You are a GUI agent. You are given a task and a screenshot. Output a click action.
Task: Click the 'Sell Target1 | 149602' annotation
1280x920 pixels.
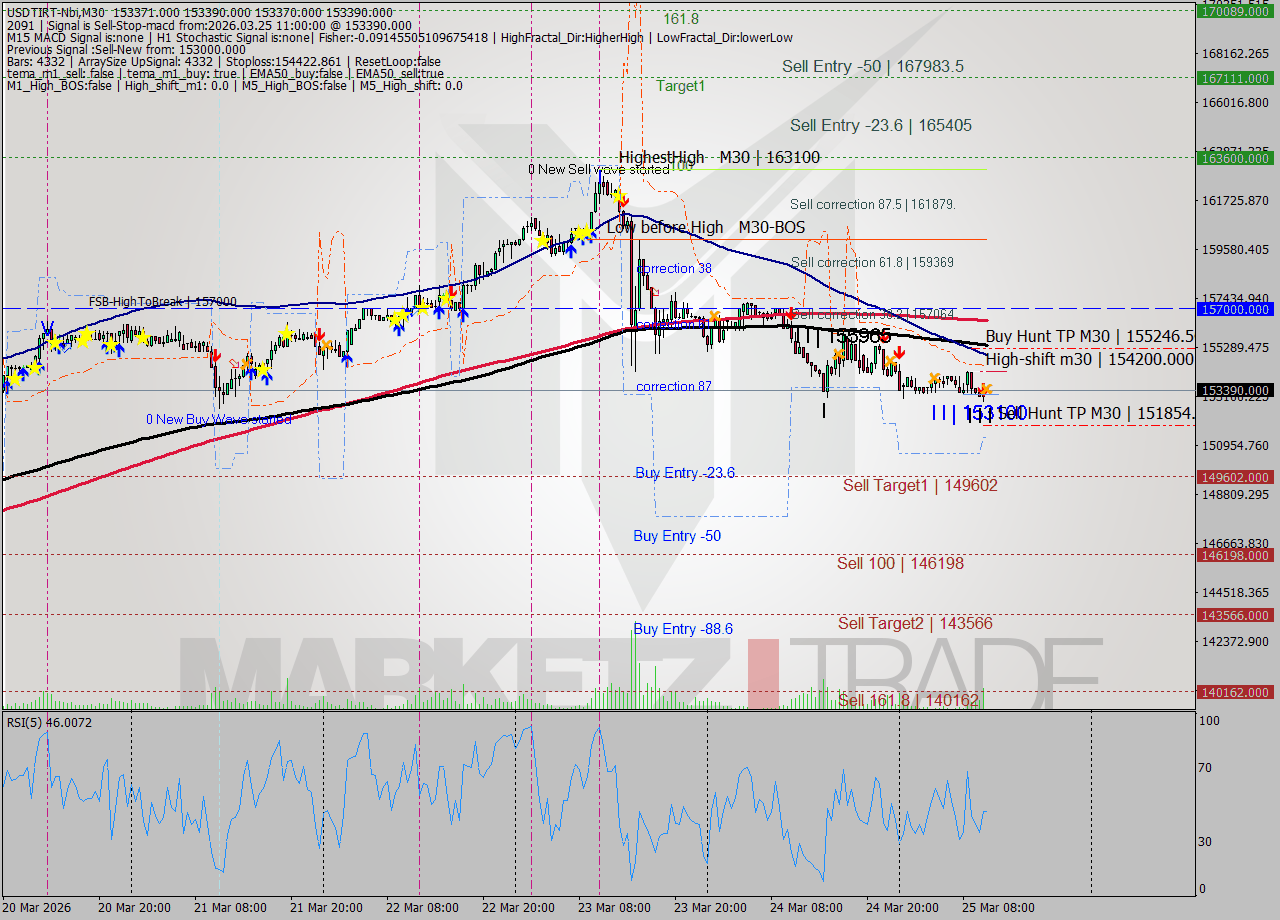pyautogui.click(x=920, y=484)
